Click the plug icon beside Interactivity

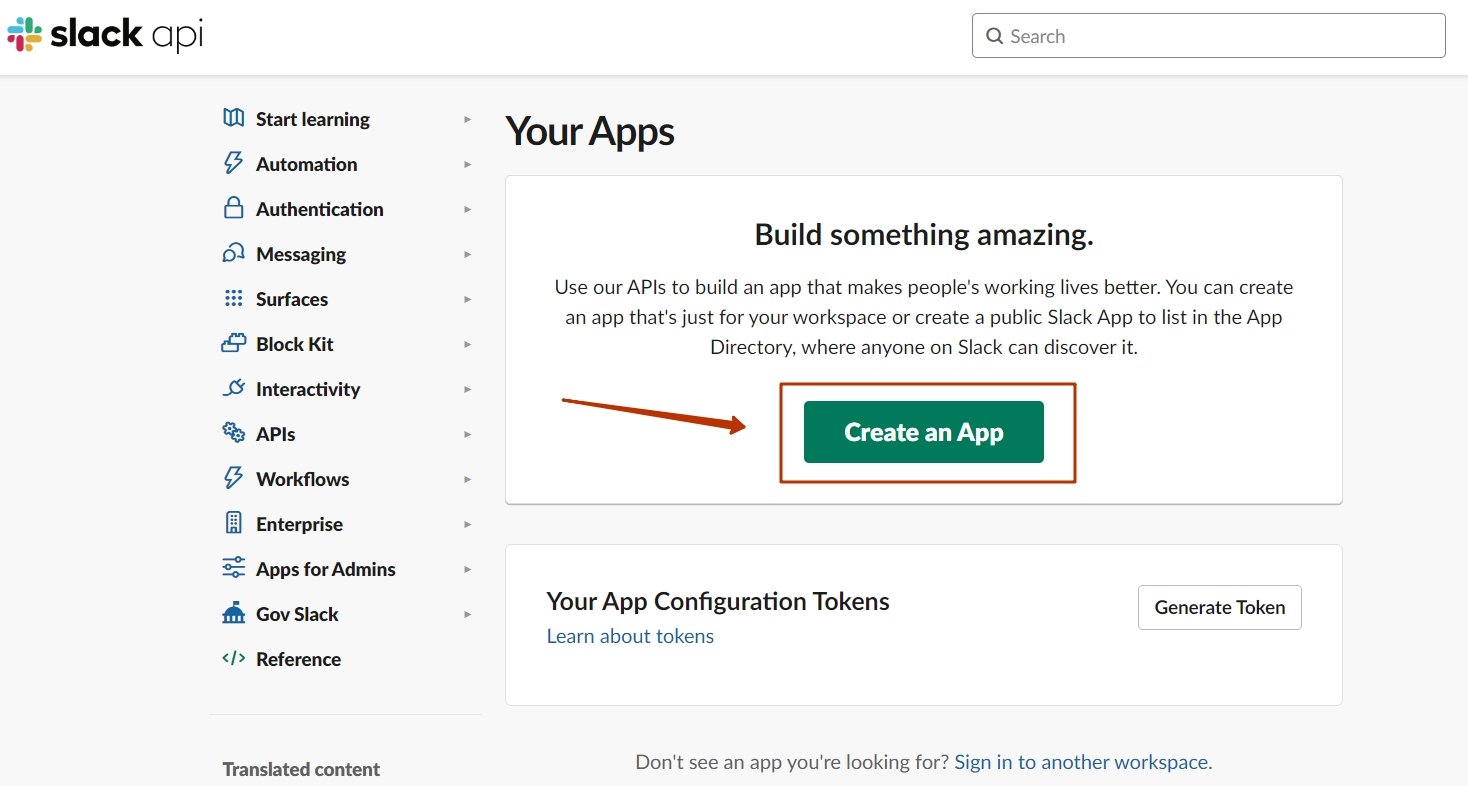(233, 389)
